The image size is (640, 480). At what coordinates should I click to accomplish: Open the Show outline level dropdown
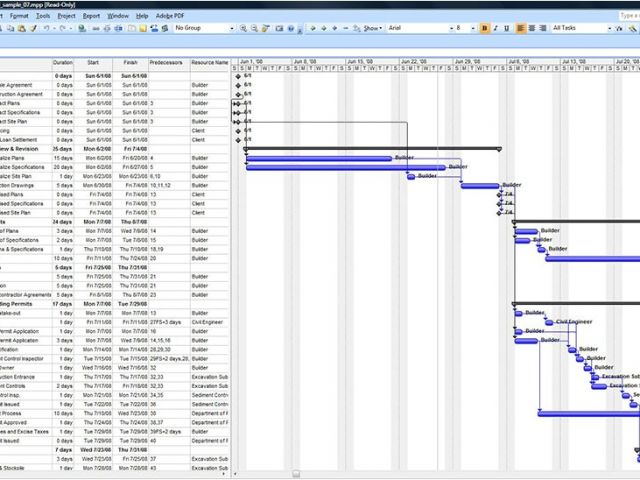point(372,28)
